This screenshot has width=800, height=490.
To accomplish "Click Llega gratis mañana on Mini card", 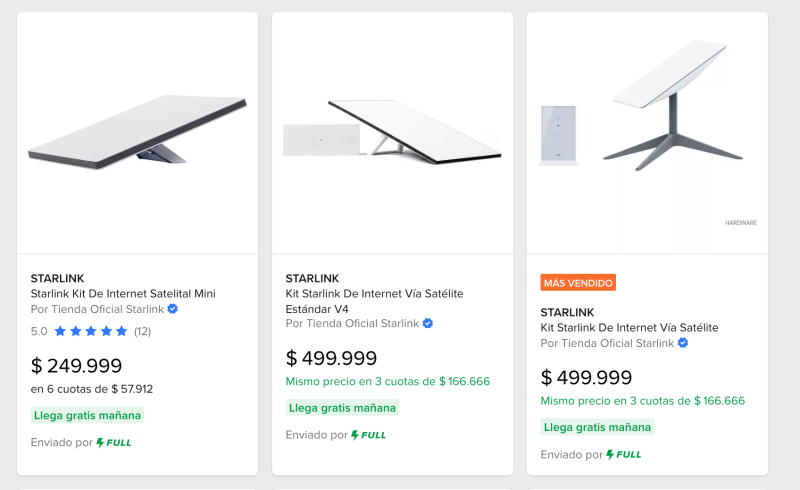I will [x=88, y=415].
